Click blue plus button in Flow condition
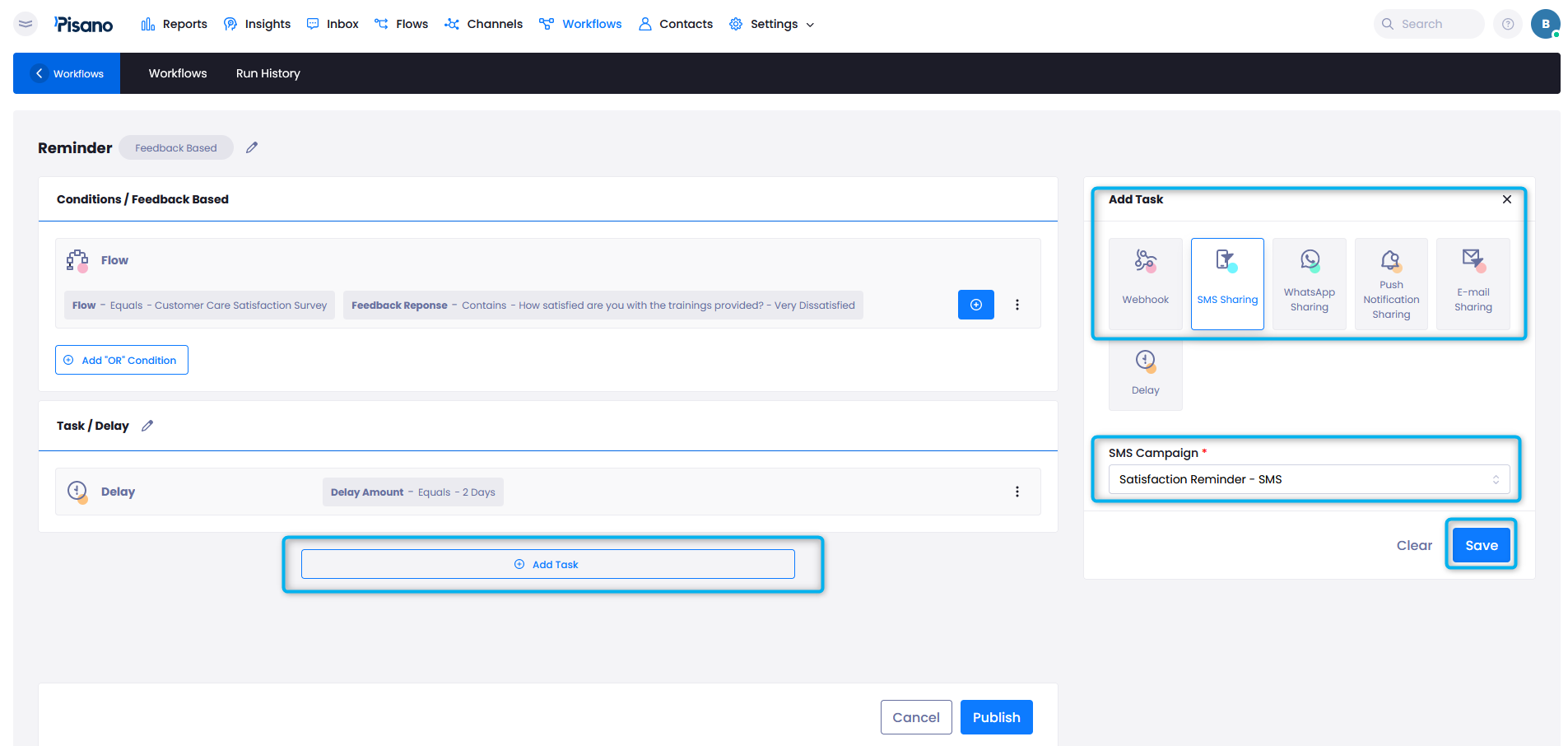The width and height of the screenshot is (1568, 746). 975,305
